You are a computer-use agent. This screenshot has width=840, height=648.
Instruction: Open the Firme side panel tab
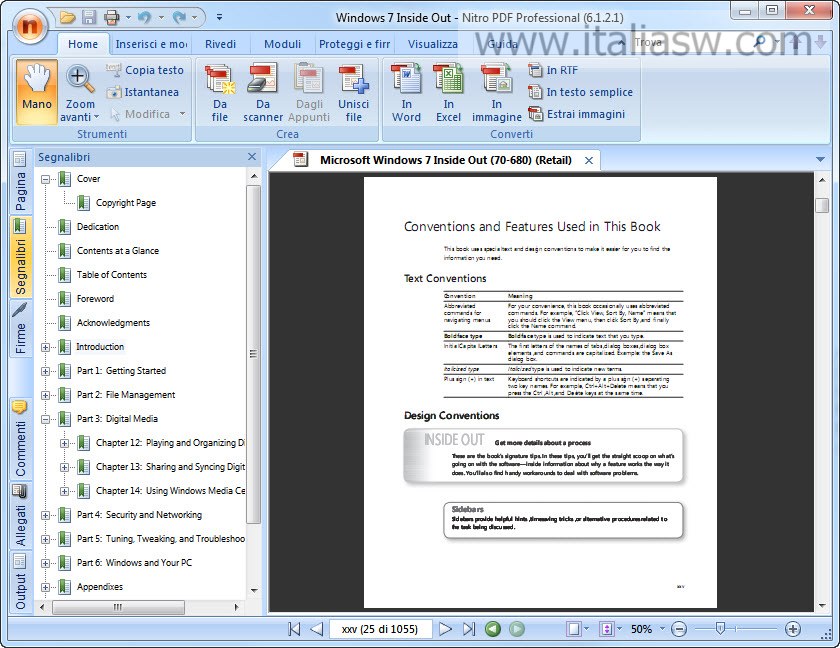pos(20,328)
